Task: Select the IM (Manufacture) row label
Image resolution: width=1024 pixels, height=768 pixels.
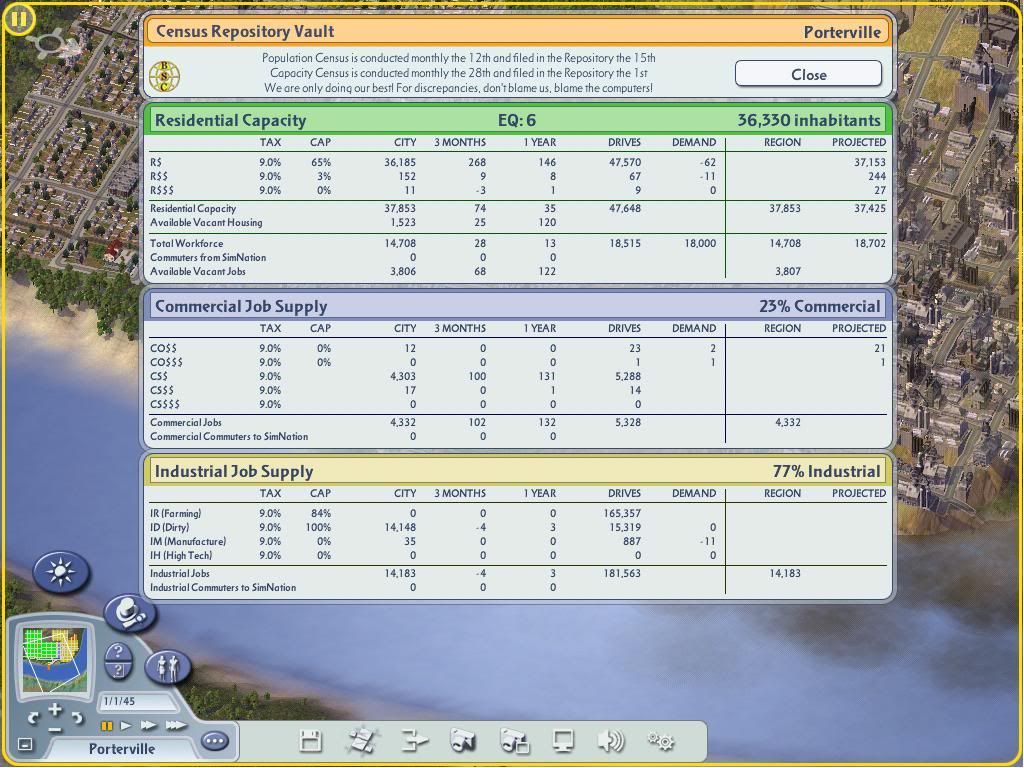Action: (188, 541)
